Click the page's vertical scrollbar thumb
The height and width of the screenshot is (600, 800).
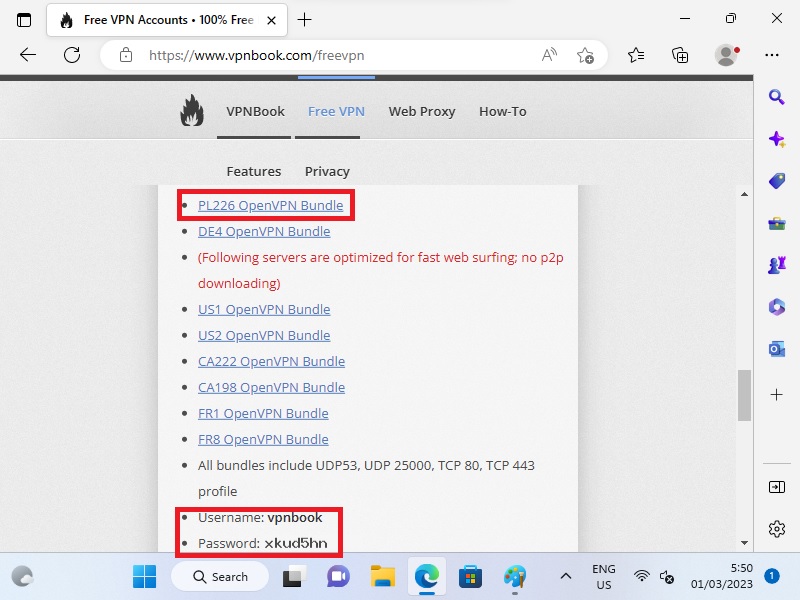point(743,395)
